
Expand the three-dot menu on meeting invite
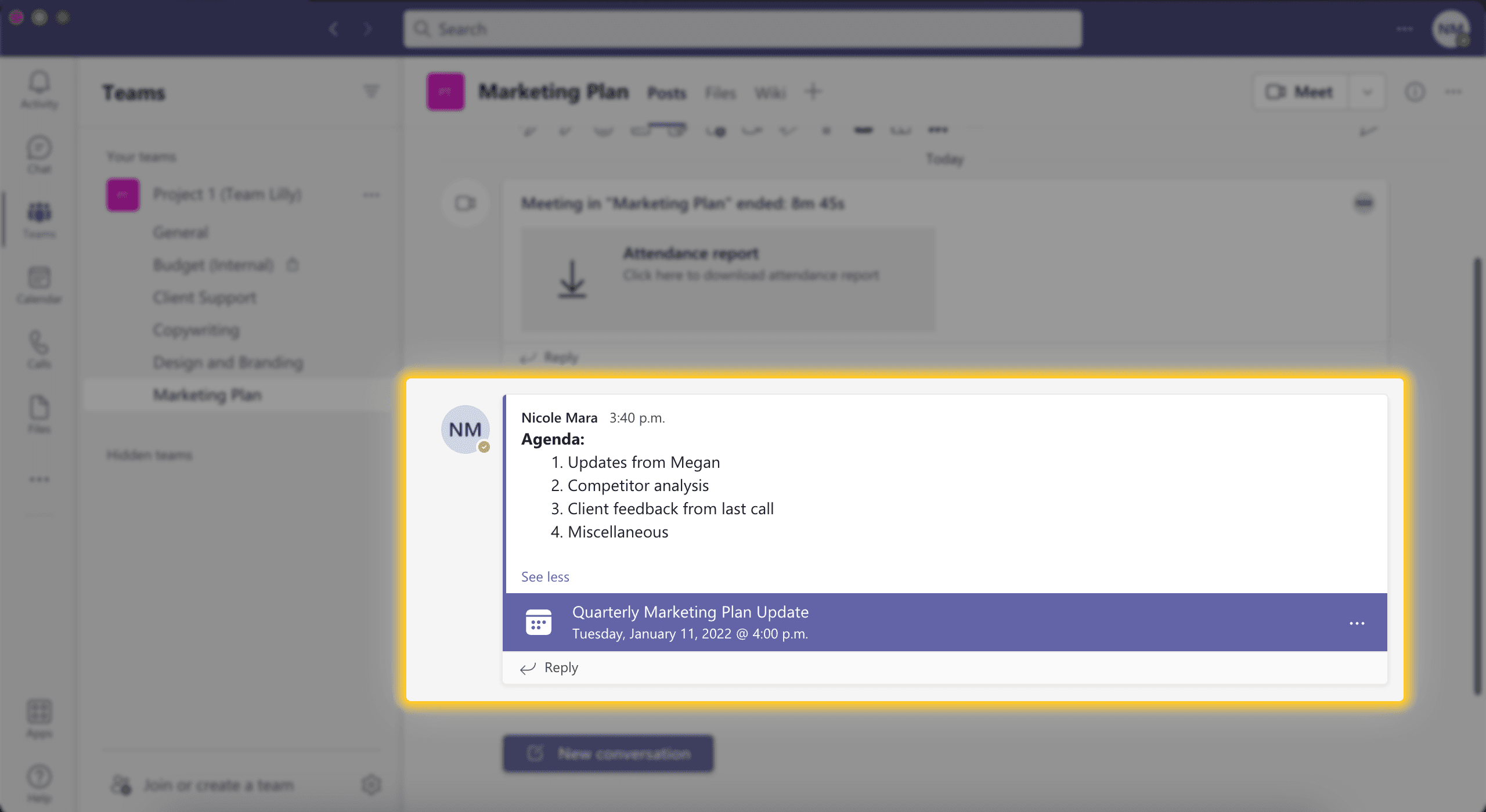click(x=1356, y=623)
